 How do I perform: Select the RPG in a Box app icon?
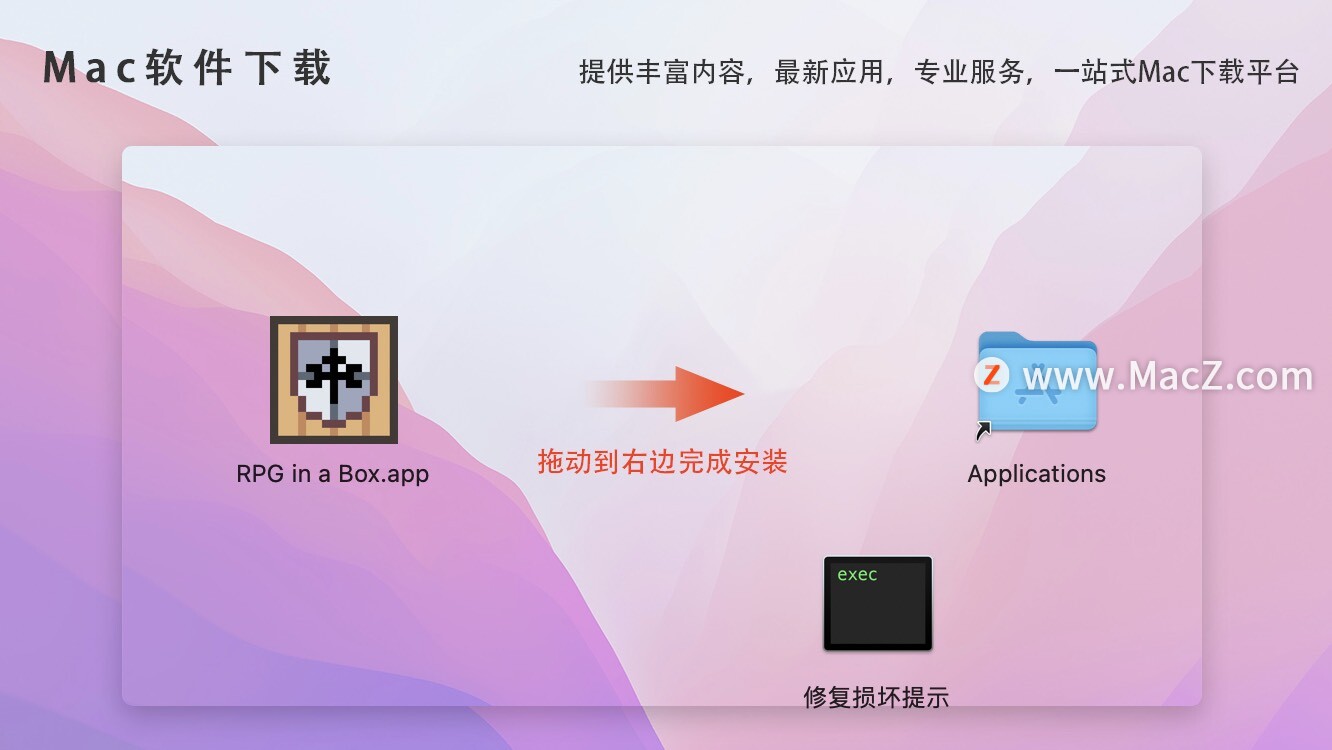[334, 380]
